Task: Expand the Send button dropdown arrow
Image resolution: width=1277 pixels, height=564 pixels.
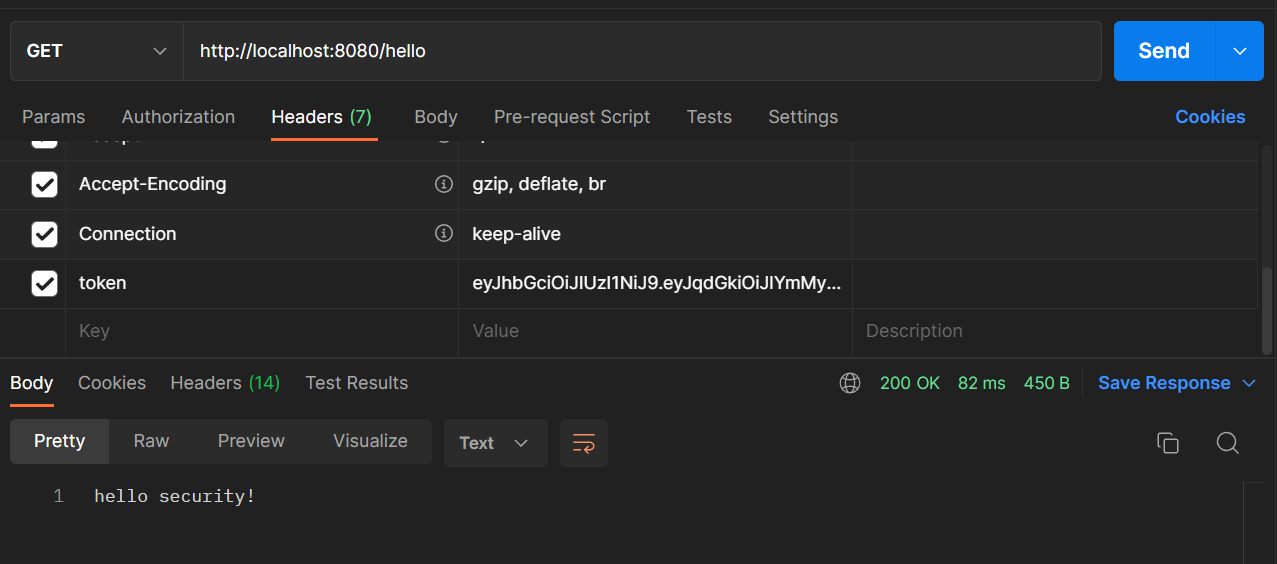Action: coord(1240,51)
